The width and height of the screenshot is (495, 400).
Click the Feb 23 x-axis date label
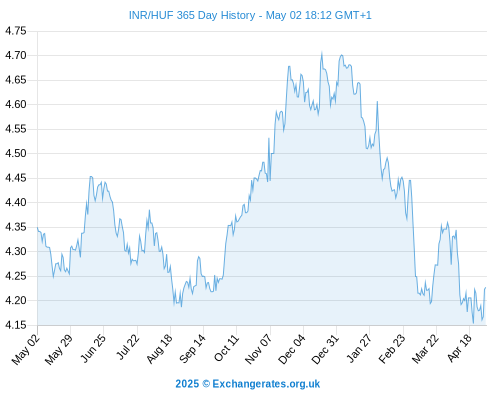coord(392,348)
